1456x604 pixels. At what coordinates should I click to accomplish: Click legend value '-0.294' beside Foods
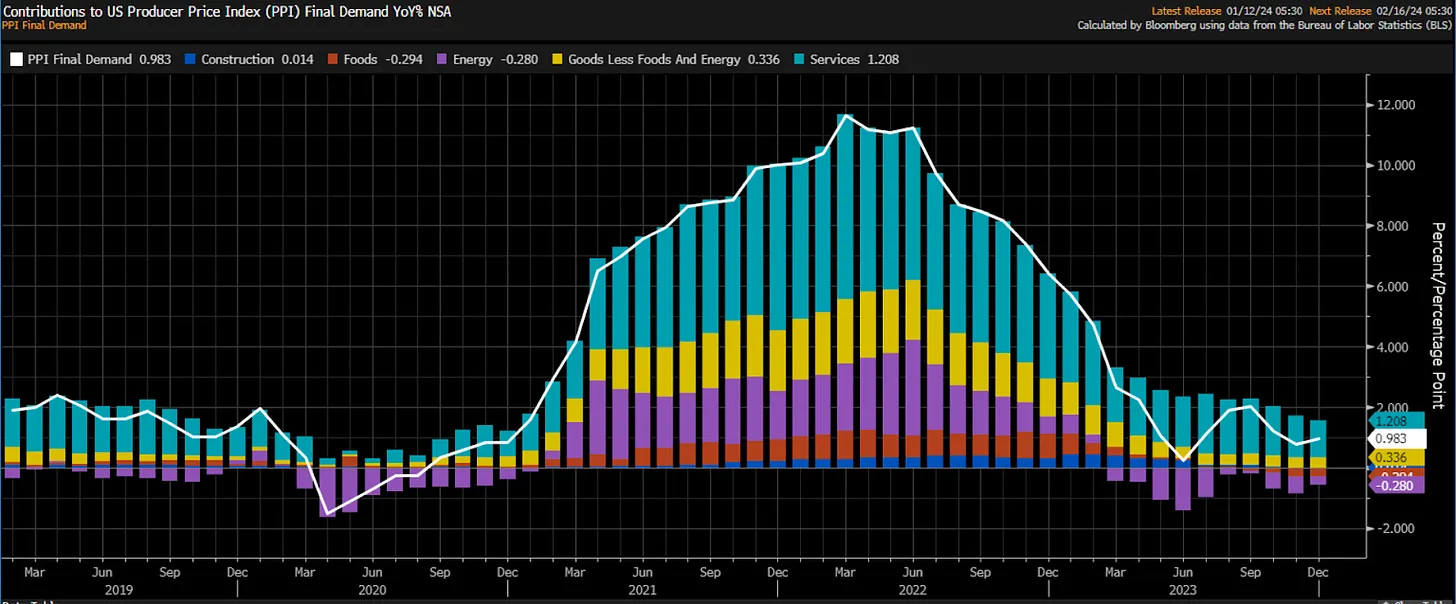402,60
